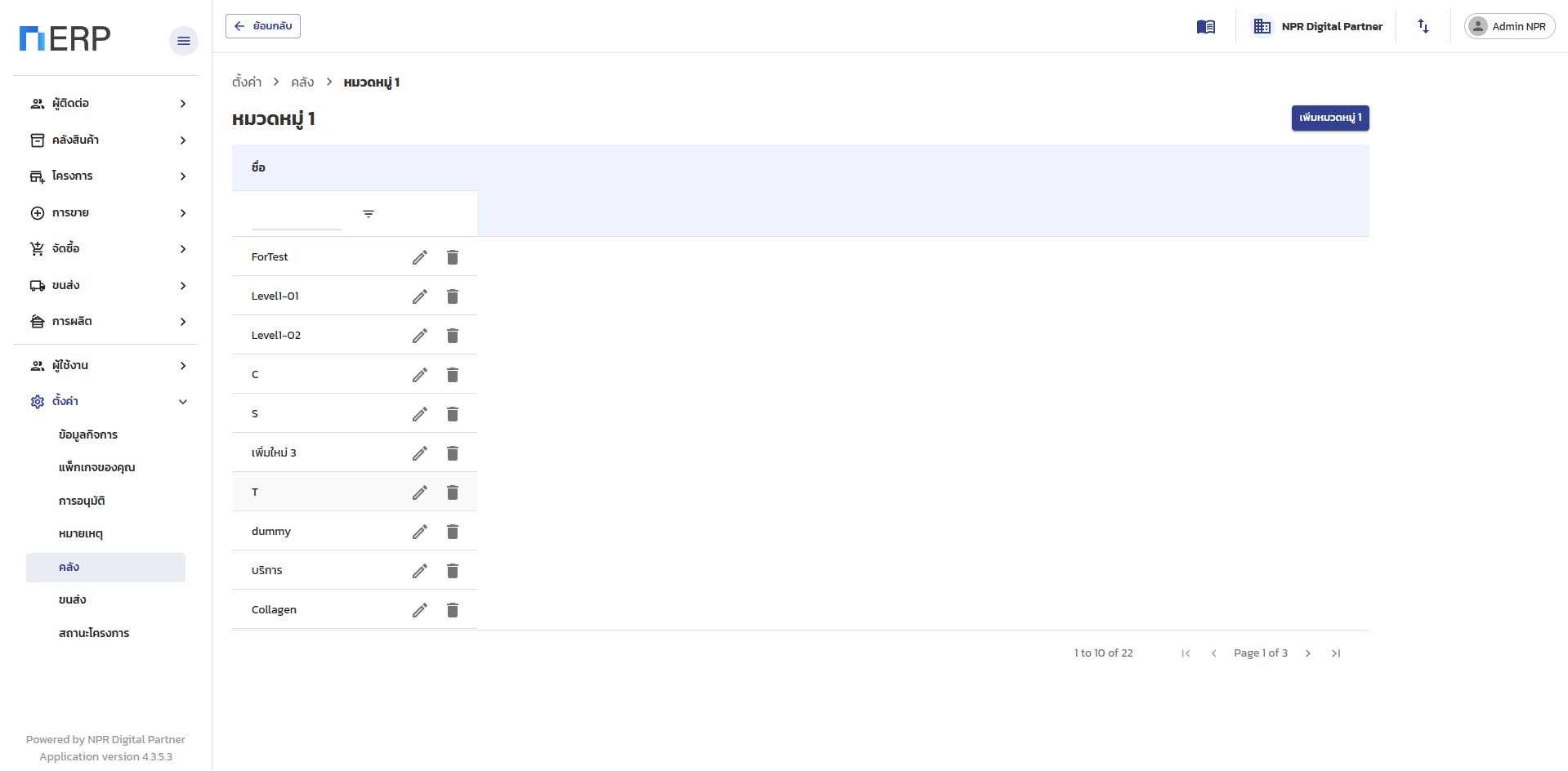Delete the dummy category row
1568x771 pixels.
point(453,532)
